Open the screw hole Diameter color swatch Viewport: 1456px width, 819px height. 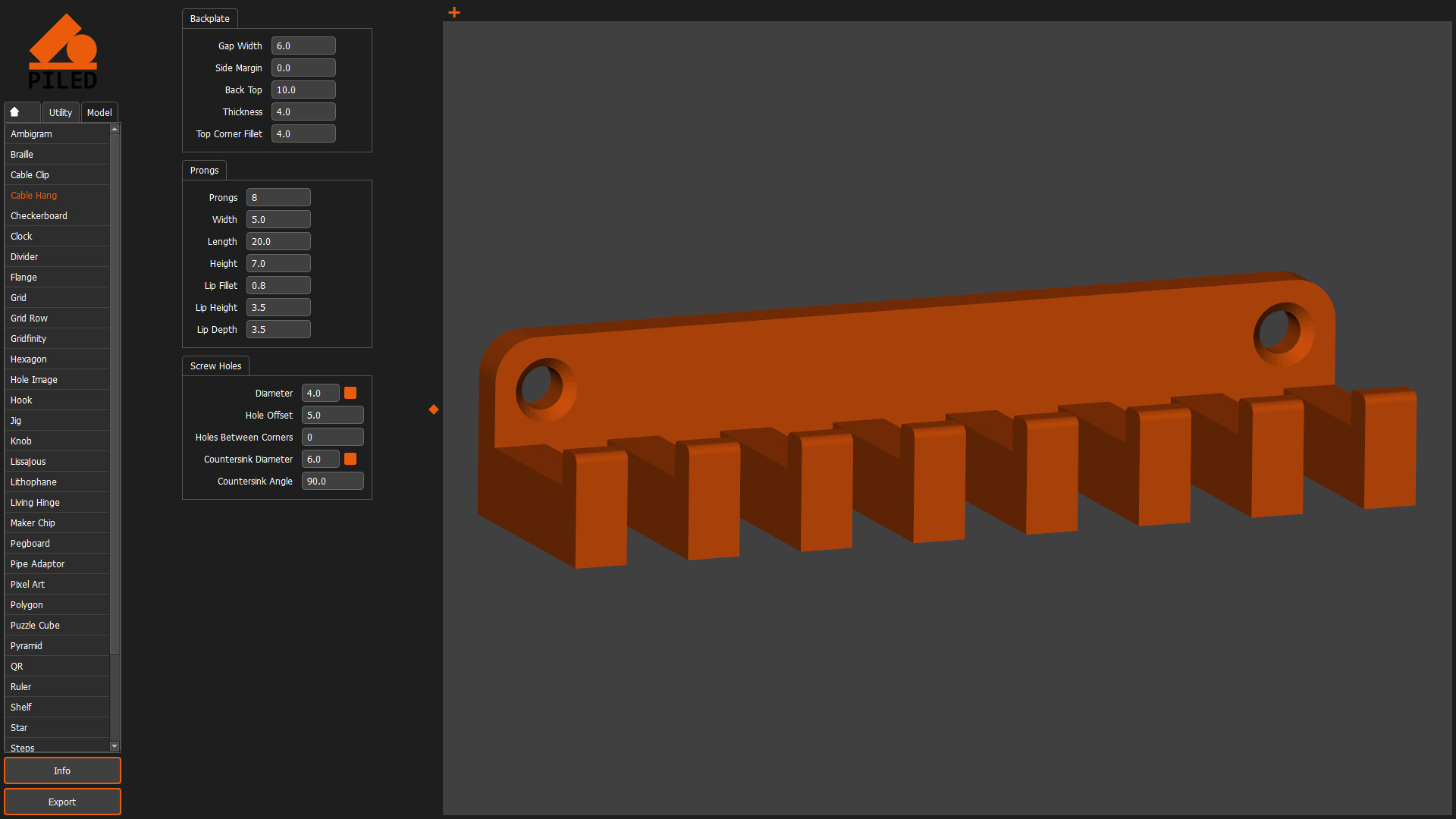[x=350, y=393]
